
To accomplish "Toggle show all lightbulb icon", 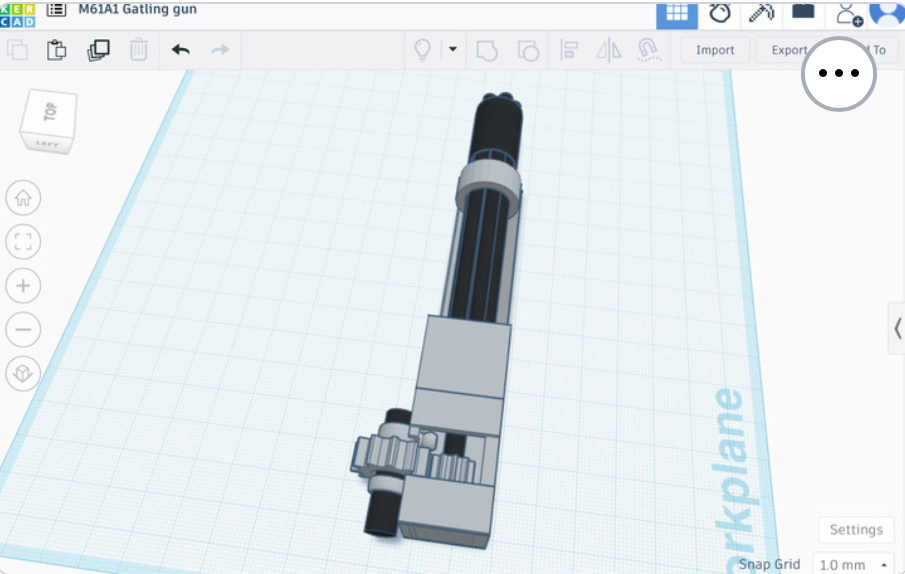I will coord(422,50).
